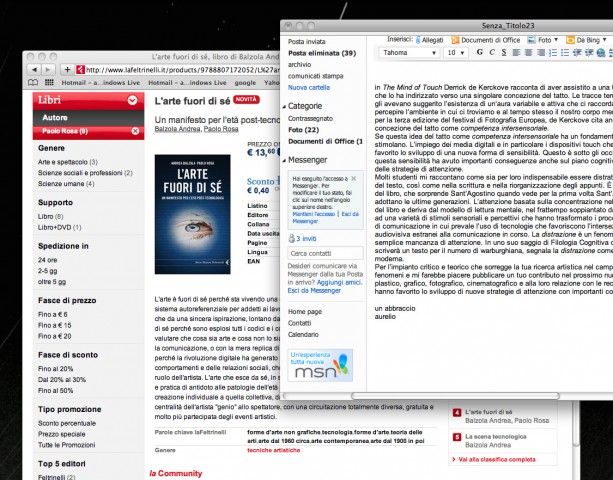Image resolution: width=613 pixels, height=480 pixels.
Task: Select the Foto (22) category
Action: 303,130
